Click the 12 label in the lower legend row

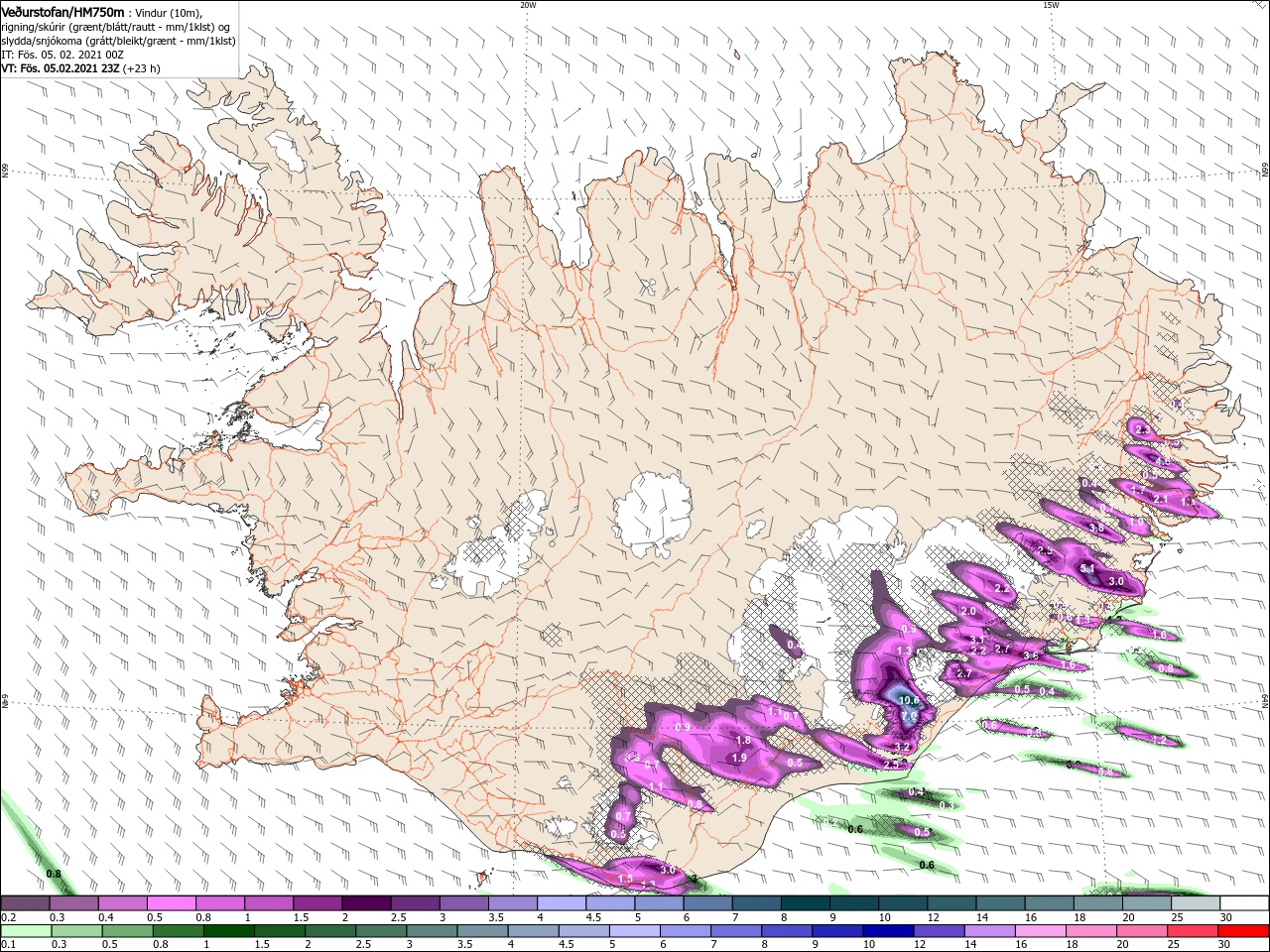pos(920,945)
